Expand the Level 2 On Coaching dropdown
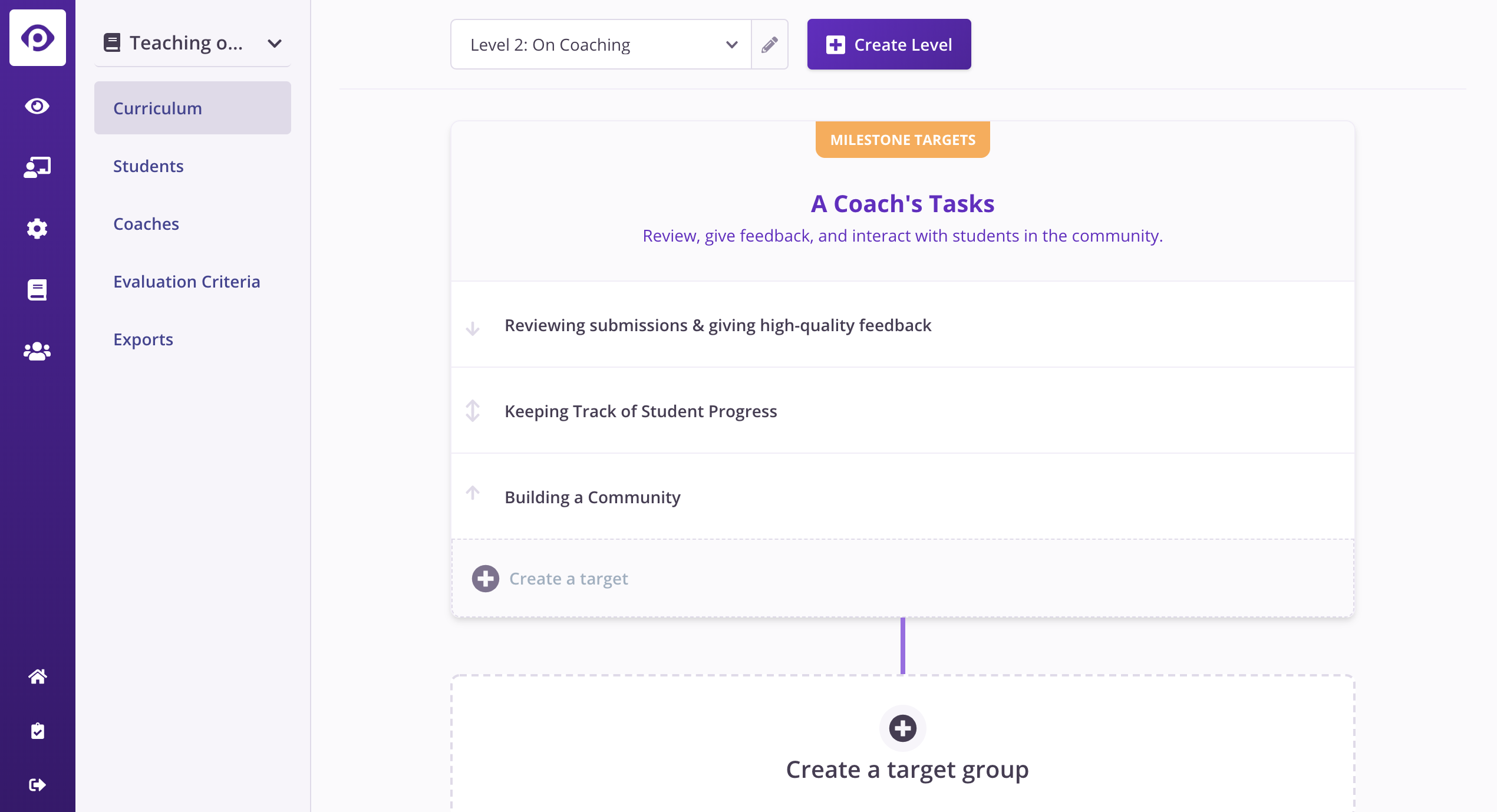 click(x=600, y=44)
